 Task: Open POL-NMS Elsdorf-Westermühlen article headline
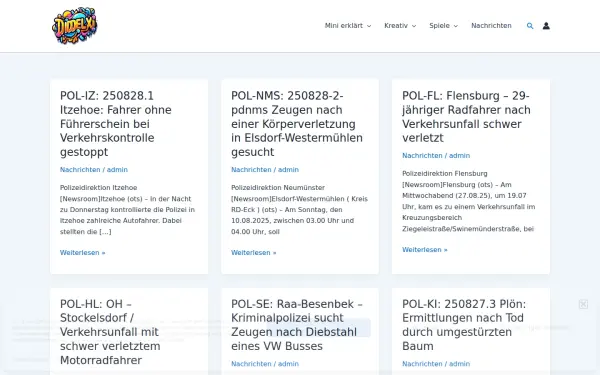tap(297, 124)
